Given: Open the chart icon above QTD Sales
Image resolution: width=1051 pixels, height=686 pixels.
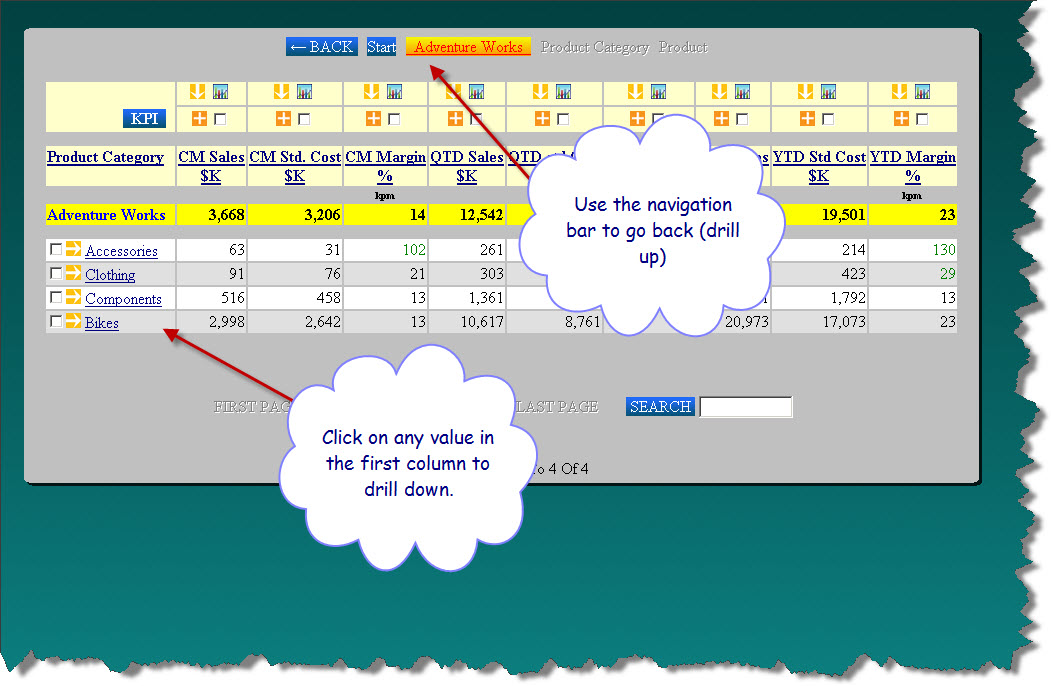Looking at the screenshot, I should point(477,91).
